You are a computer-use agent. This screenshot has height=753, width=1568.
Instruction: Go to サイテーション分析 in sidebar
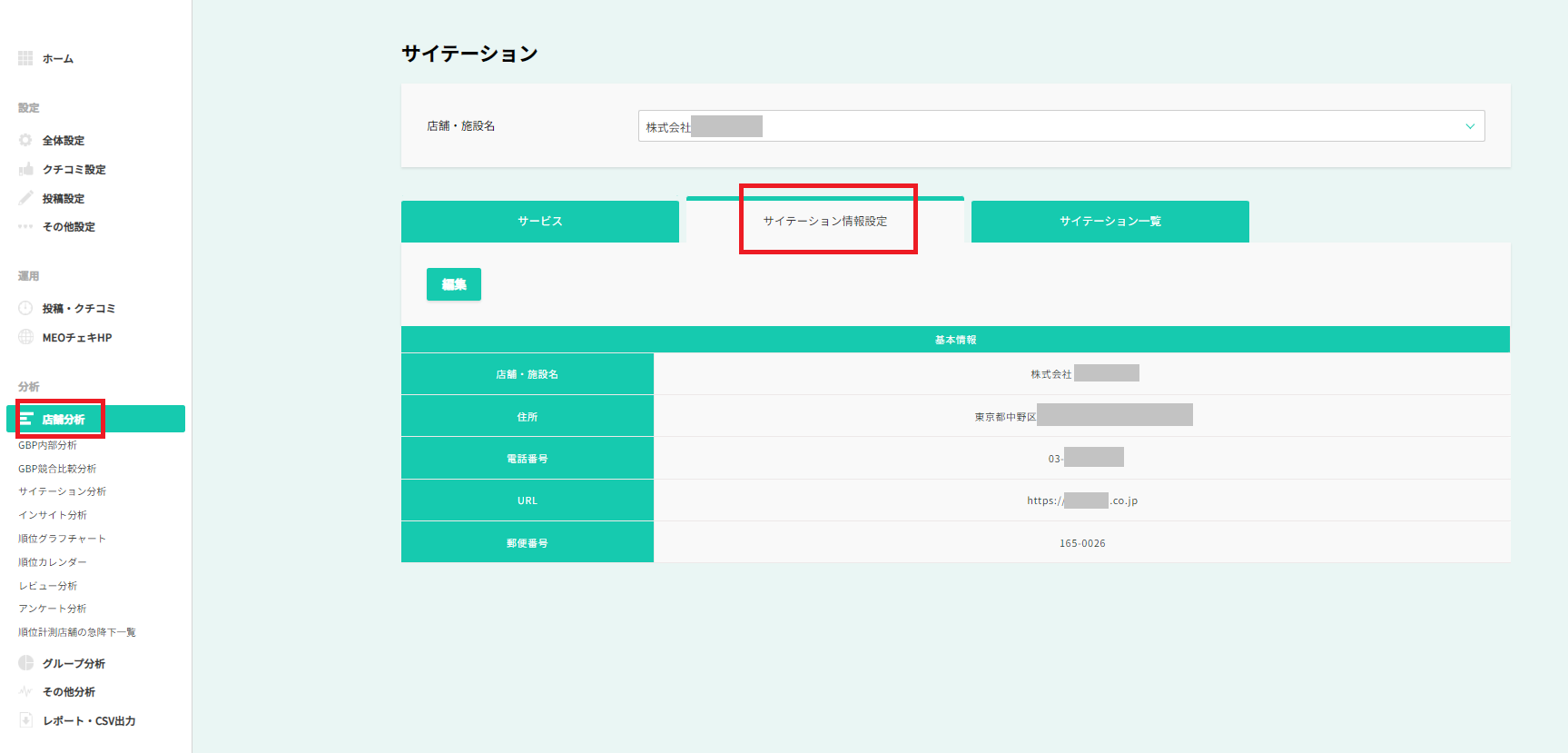point(63,491)
